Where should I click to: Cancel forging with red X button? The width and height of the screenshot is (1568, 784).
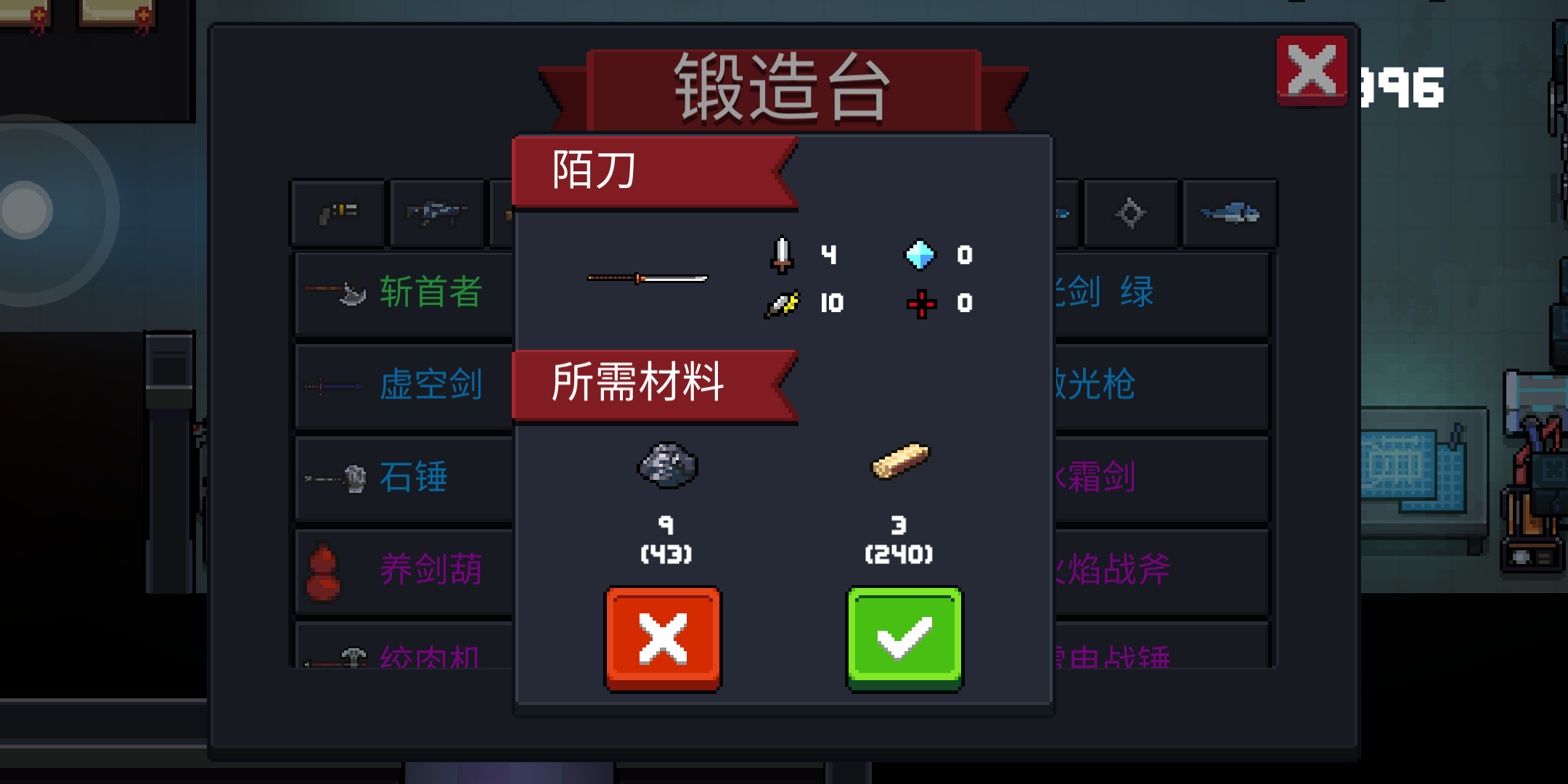663,639
